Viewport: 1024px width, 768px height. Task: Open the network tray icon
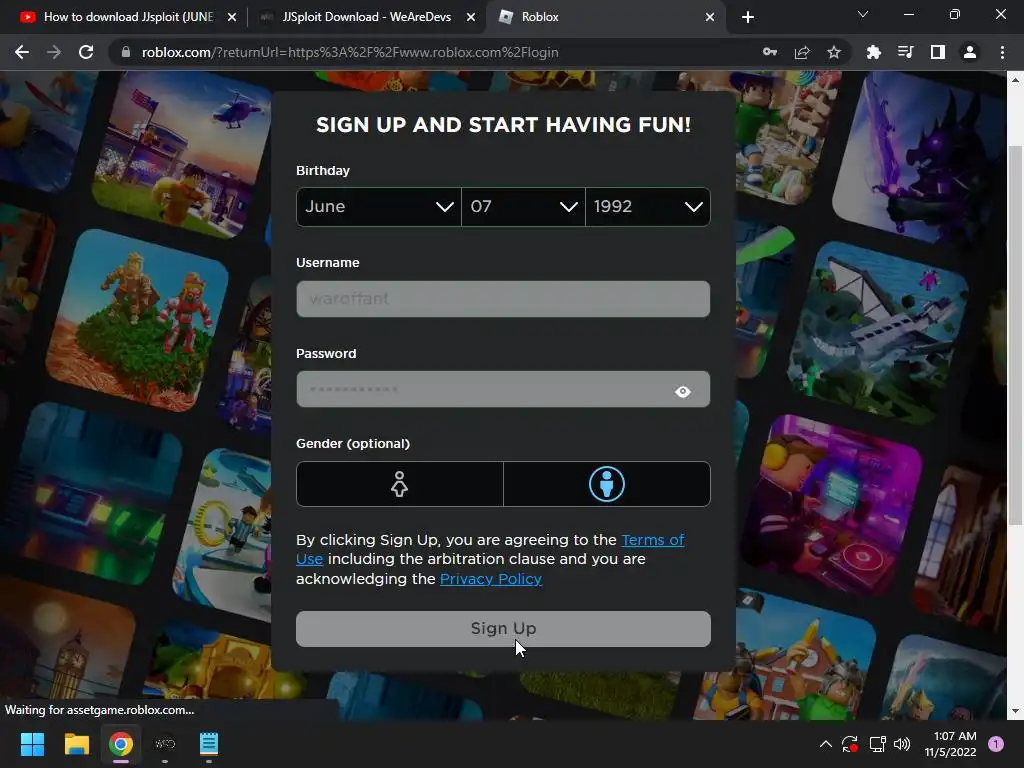(x=877, y=744)
